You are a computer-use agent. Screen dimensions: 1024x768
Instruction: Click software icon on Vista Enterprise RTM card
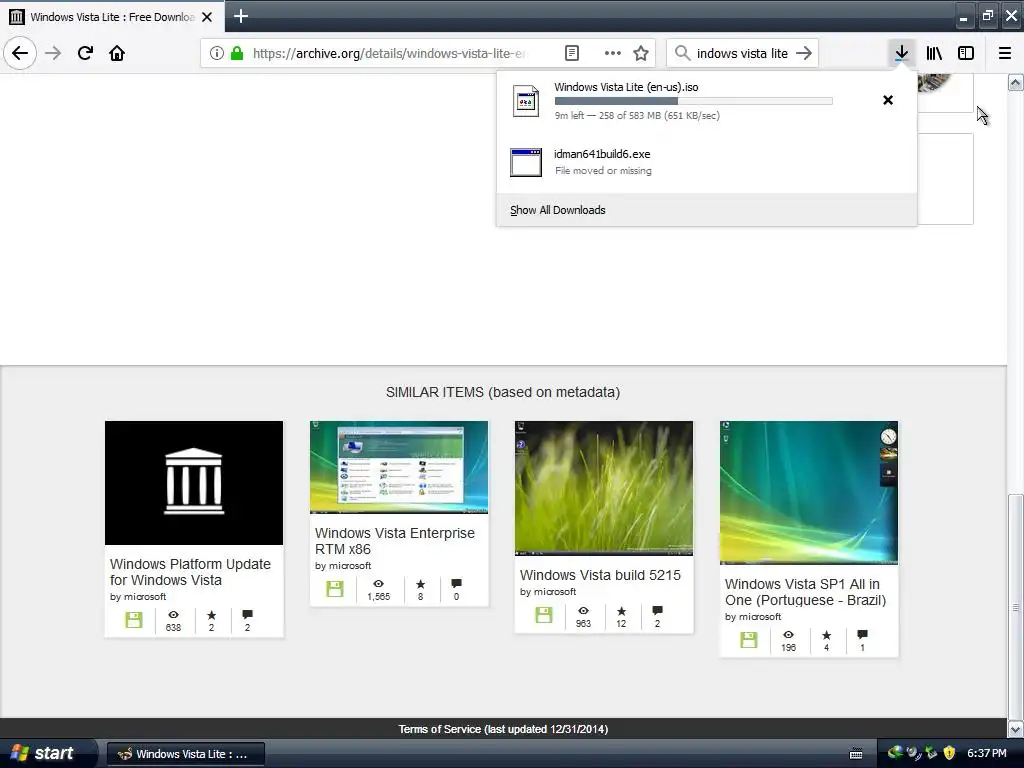tap(335, 588)
